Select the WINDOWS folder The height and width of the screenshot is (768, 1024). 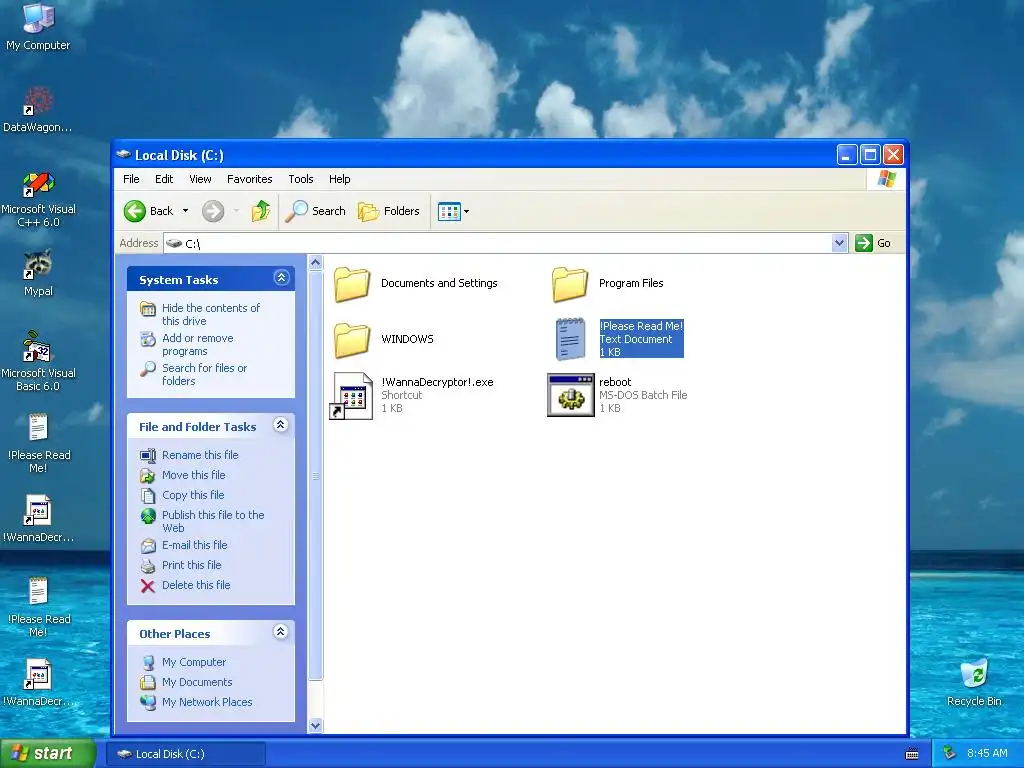pos(383,339)
